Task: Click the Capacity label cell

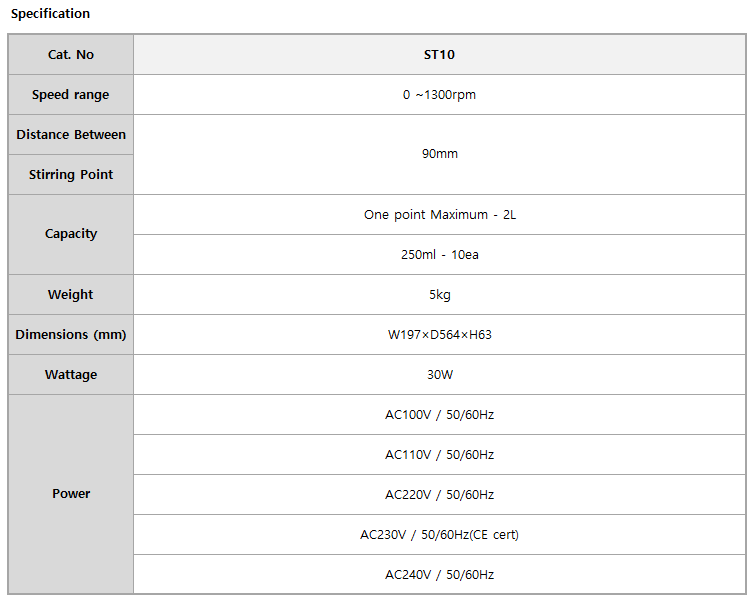Action: click(71, 234)
